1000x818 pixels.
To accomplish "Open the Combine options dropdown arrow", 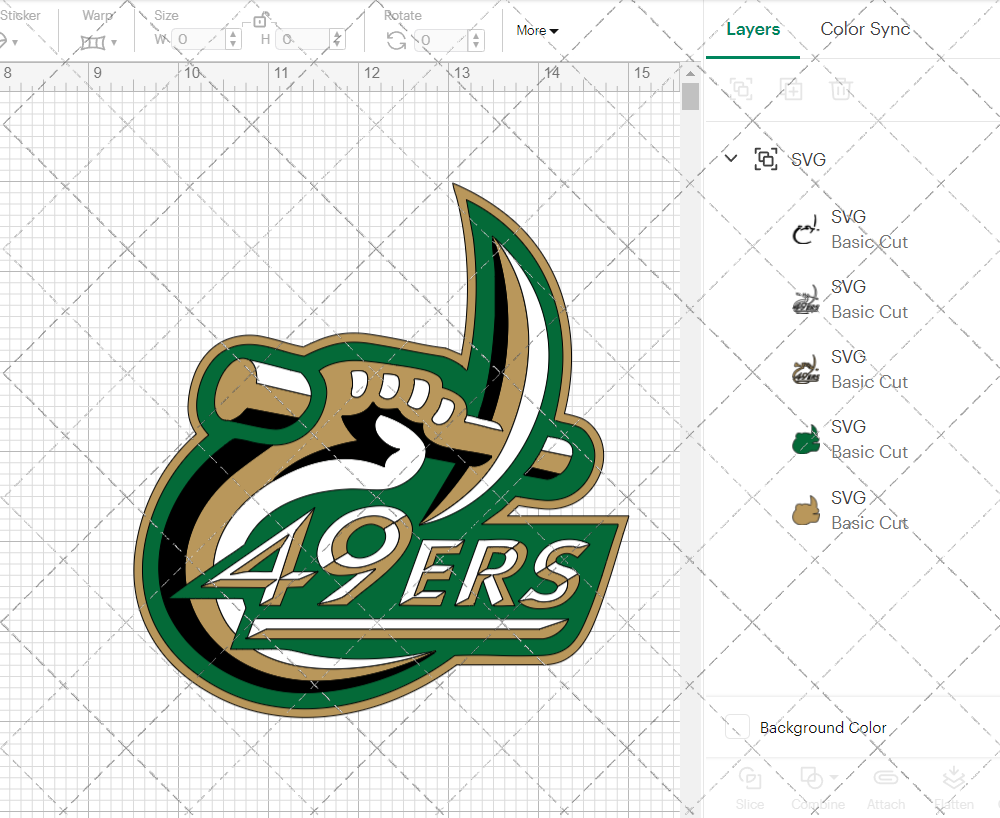I will point(833,777).
